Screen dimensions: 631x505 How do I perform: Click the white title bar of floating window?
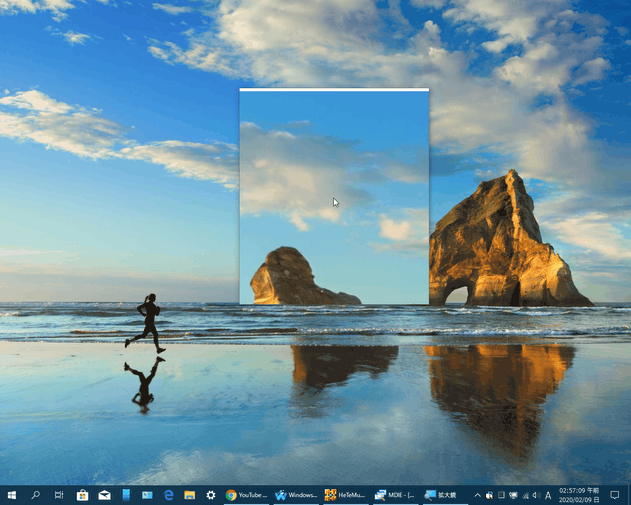click(334, 89)
